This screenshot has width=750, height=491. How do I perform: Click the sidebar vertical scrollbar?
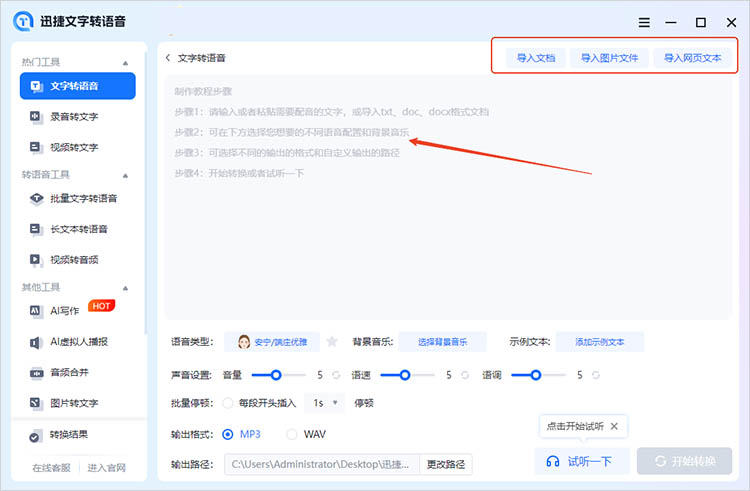point(145,191)
